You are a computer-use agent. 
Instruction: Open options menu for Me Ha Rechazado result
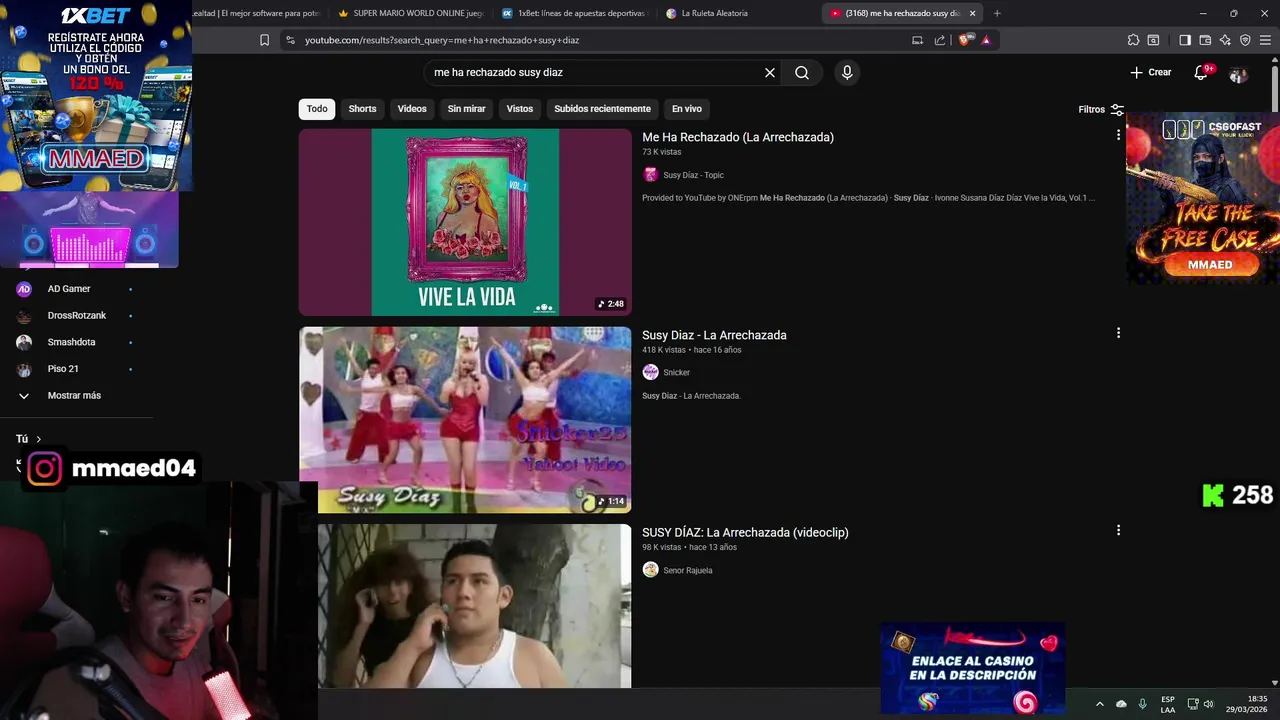tap(1118, 135)
